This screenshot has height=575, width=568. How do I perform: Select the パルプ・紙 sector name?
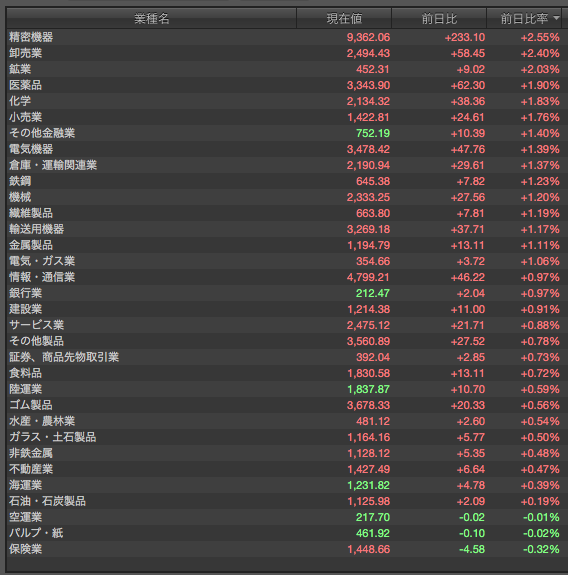click(x=36, y=533)
